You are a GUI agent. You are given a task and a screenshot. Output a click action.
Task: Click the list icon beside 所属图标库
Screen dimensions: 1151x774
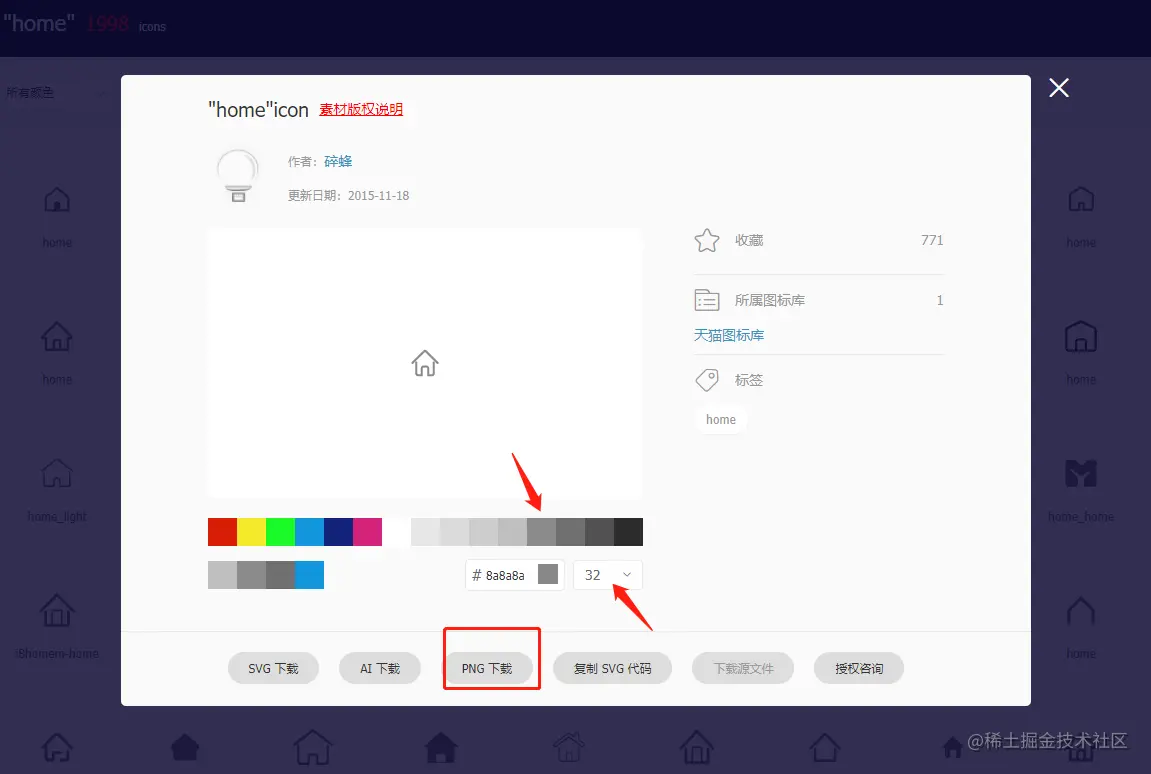707,300
